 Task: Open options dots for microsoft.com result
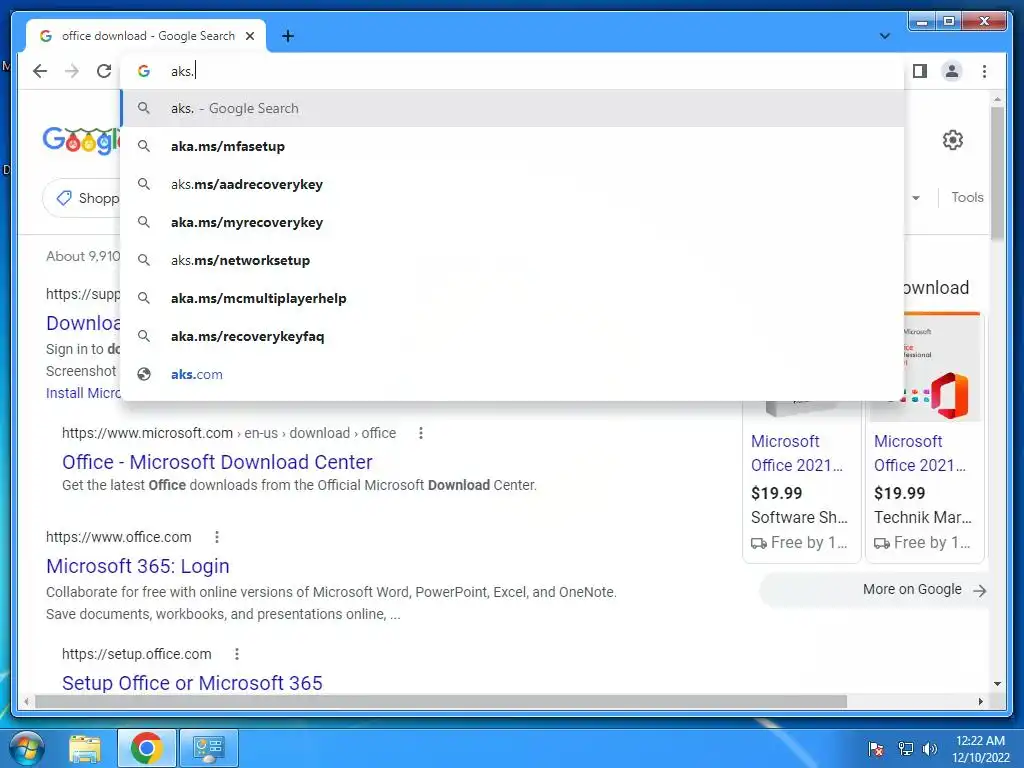pyautogui.click(x=421, y=433)
